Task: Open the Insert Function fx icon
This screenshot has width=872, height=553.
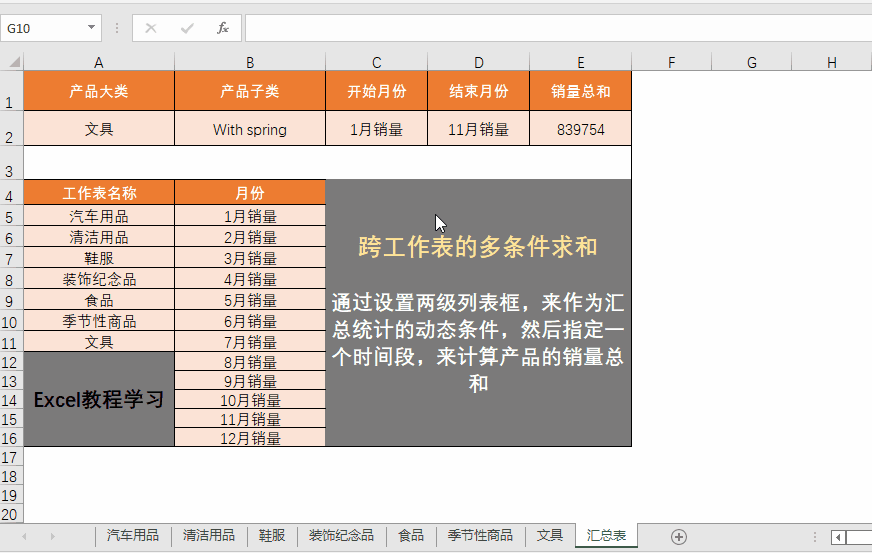Action: click(x=222, y=28)
